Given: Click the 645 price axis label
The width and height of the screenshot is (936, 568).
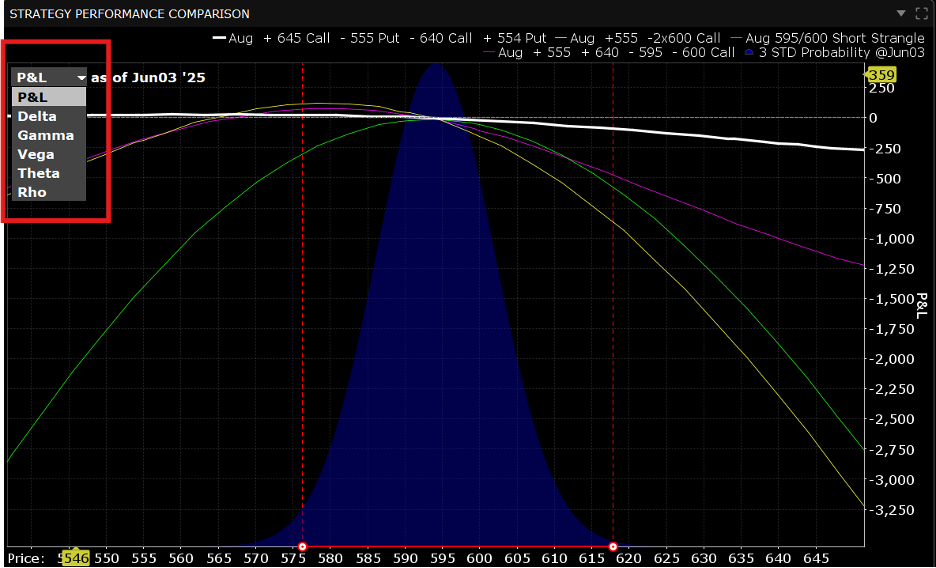Looking at the screenshot, I should pos(816,558).
